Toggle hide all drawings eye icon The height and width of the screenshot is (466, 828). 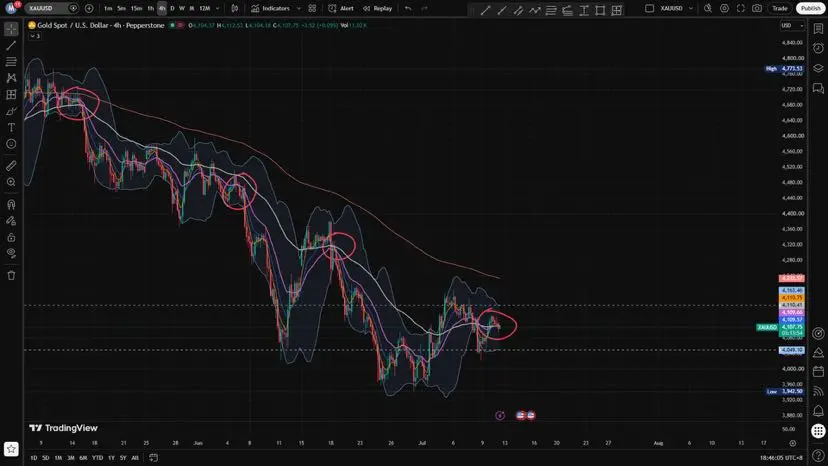tap(11, 253)
